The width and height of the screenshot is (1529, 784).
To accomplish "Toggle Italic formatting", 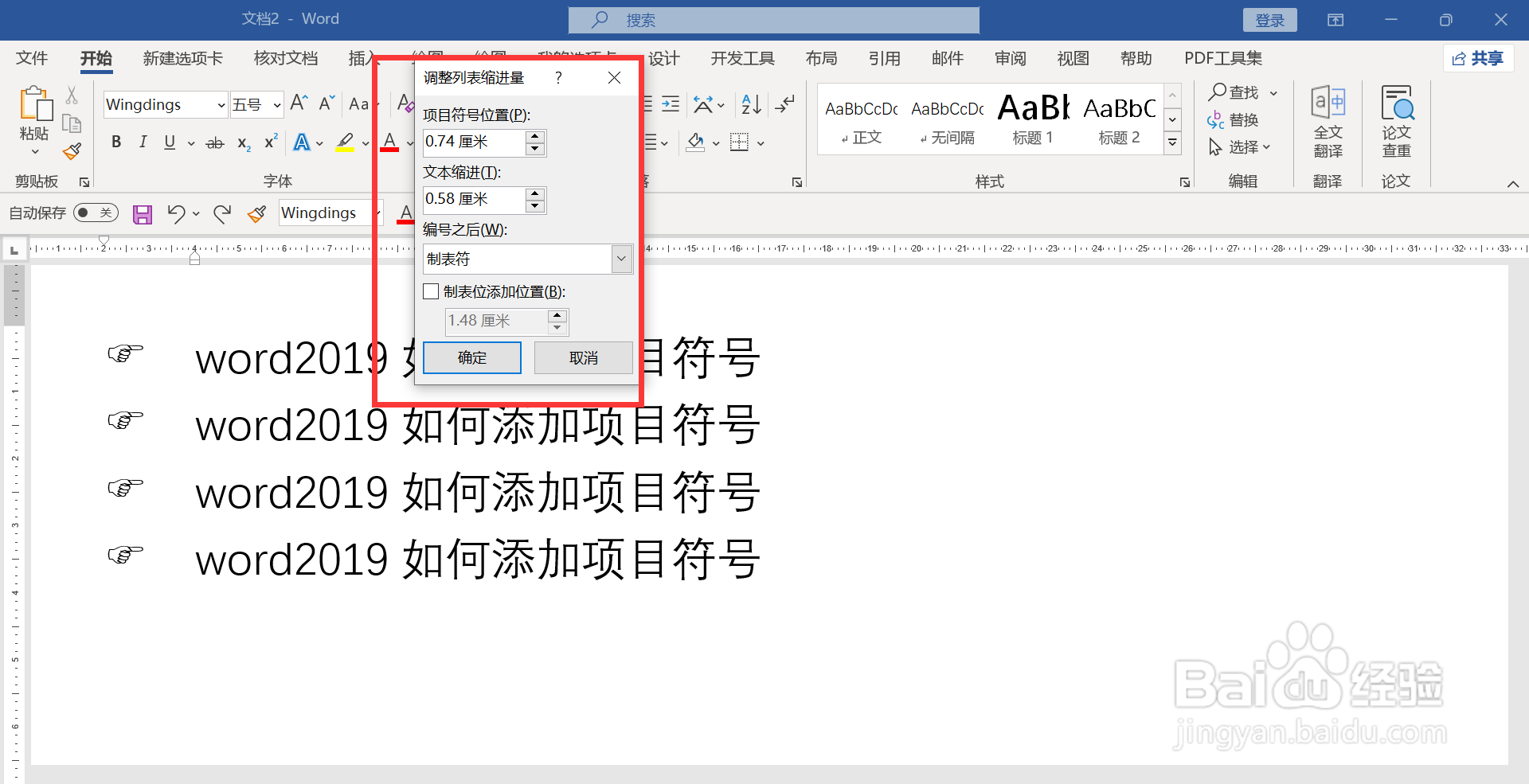I will click(x=143, y=142).
